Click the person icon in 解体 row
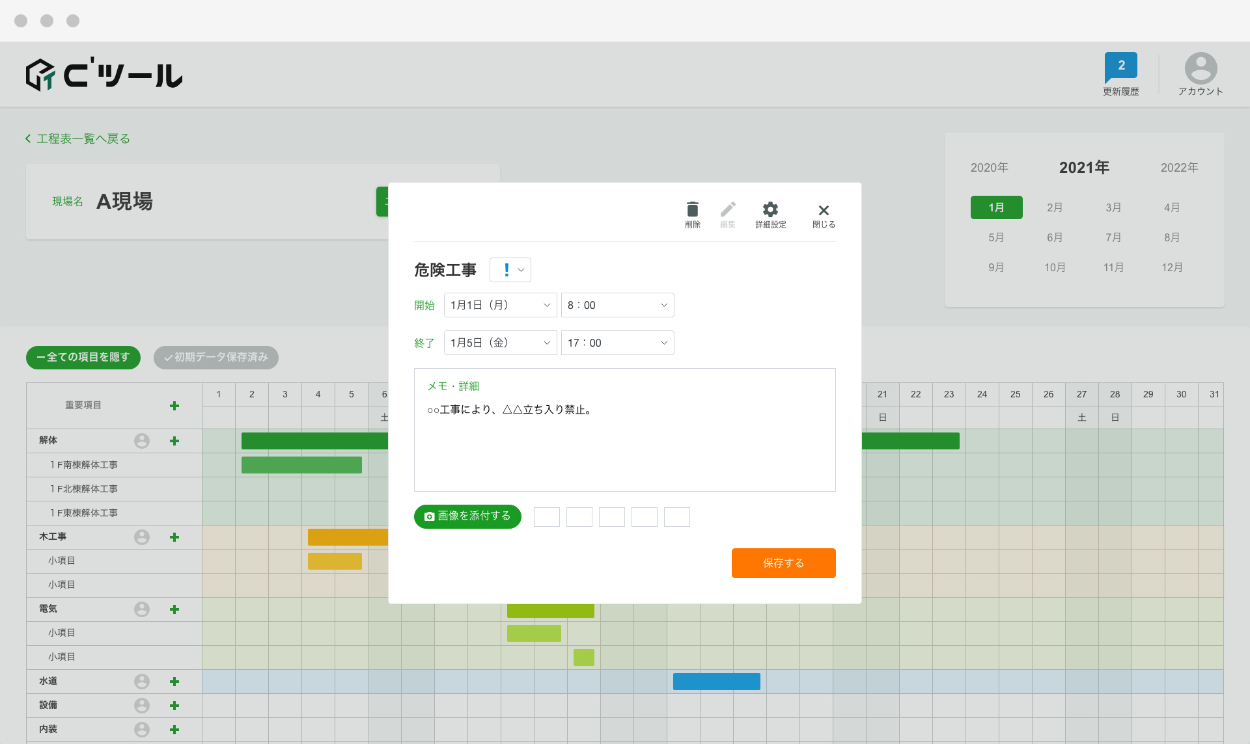This screenshot has width=1250, height=744. coord(142,441)
